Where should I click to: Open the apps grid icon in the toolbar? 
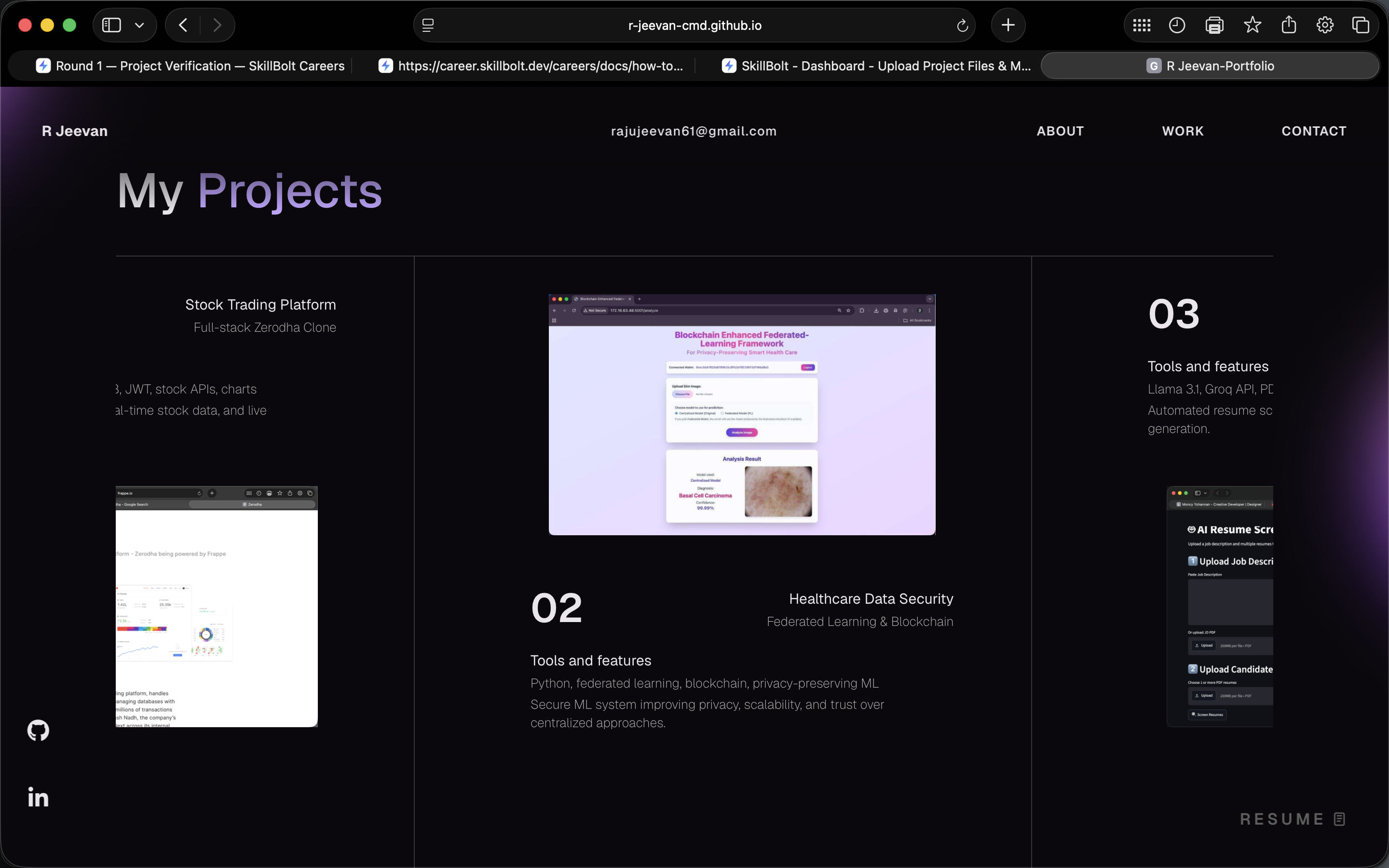click(x=1142, y=25)
